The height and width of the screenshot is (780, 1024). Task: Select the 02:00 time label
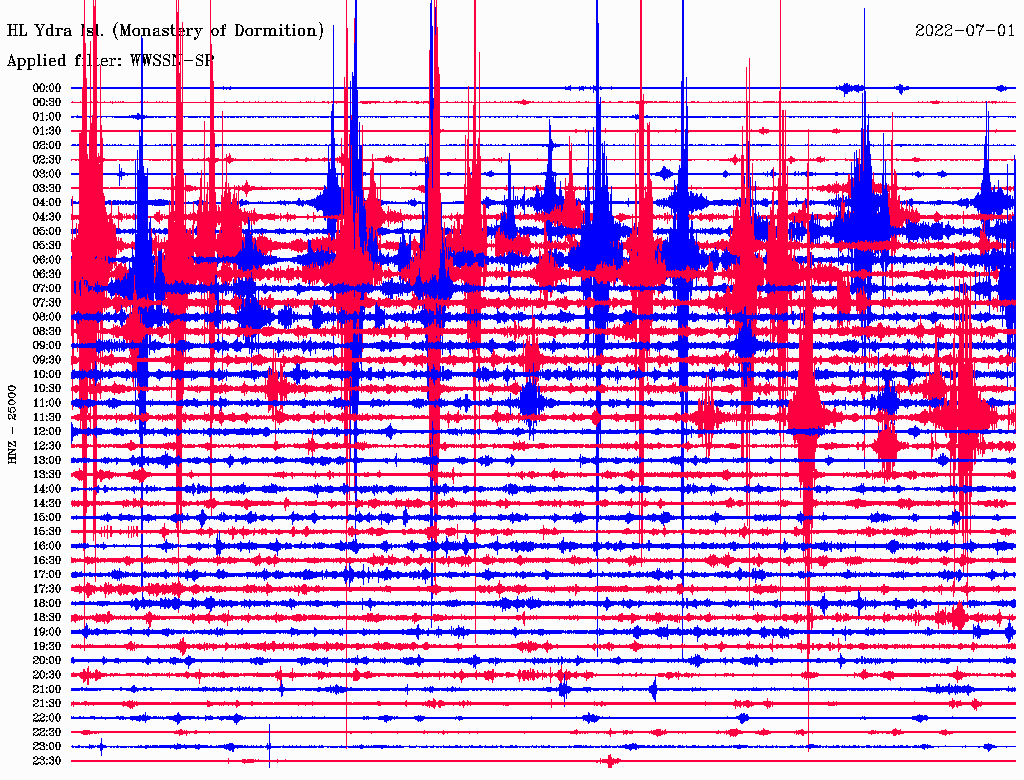pyautogui.click(x=47, y=146)
